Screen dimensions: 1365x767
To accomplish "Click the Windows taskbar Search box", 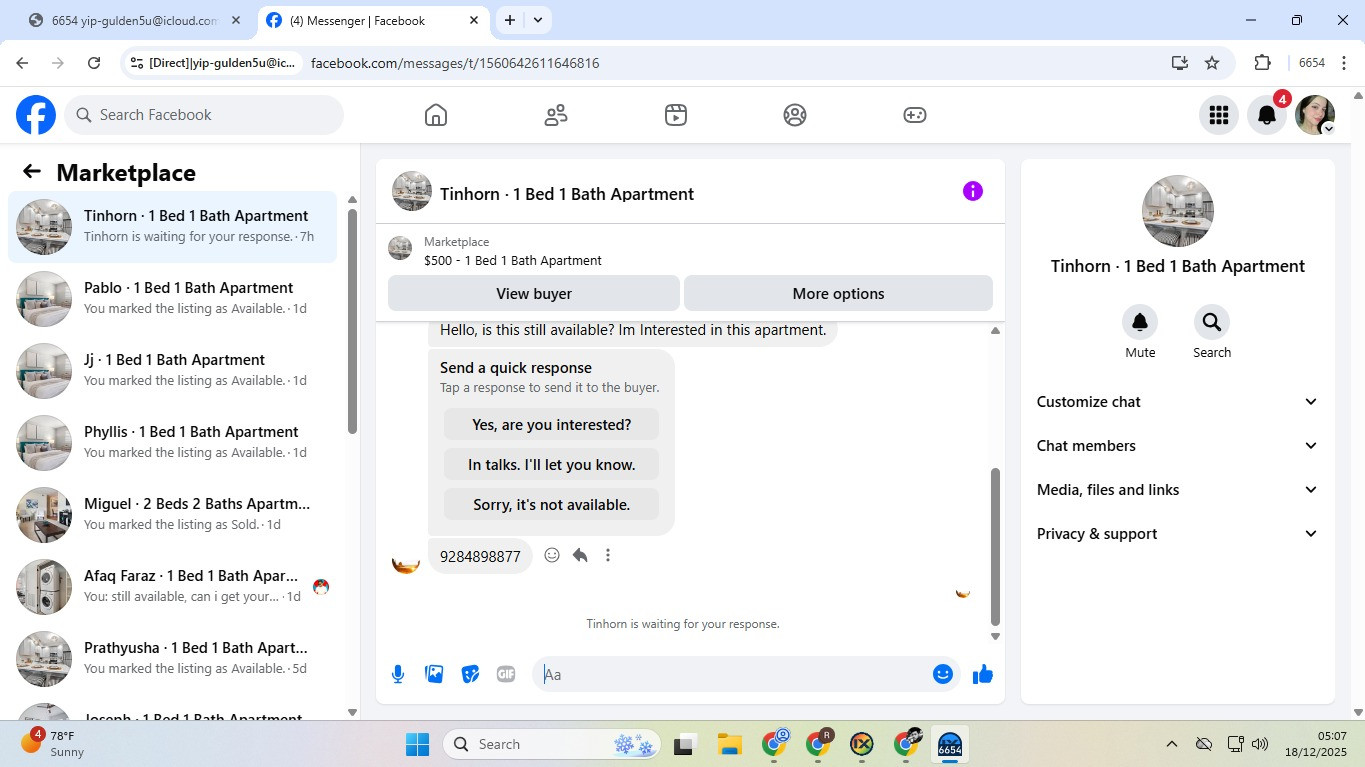I will [553, 744].
